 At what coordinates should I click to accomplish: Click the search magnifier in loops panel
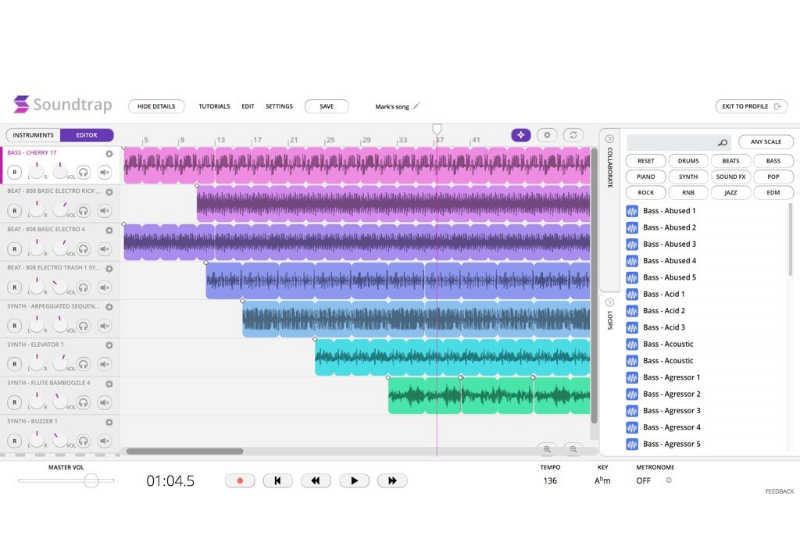click(x=722, y=142)
